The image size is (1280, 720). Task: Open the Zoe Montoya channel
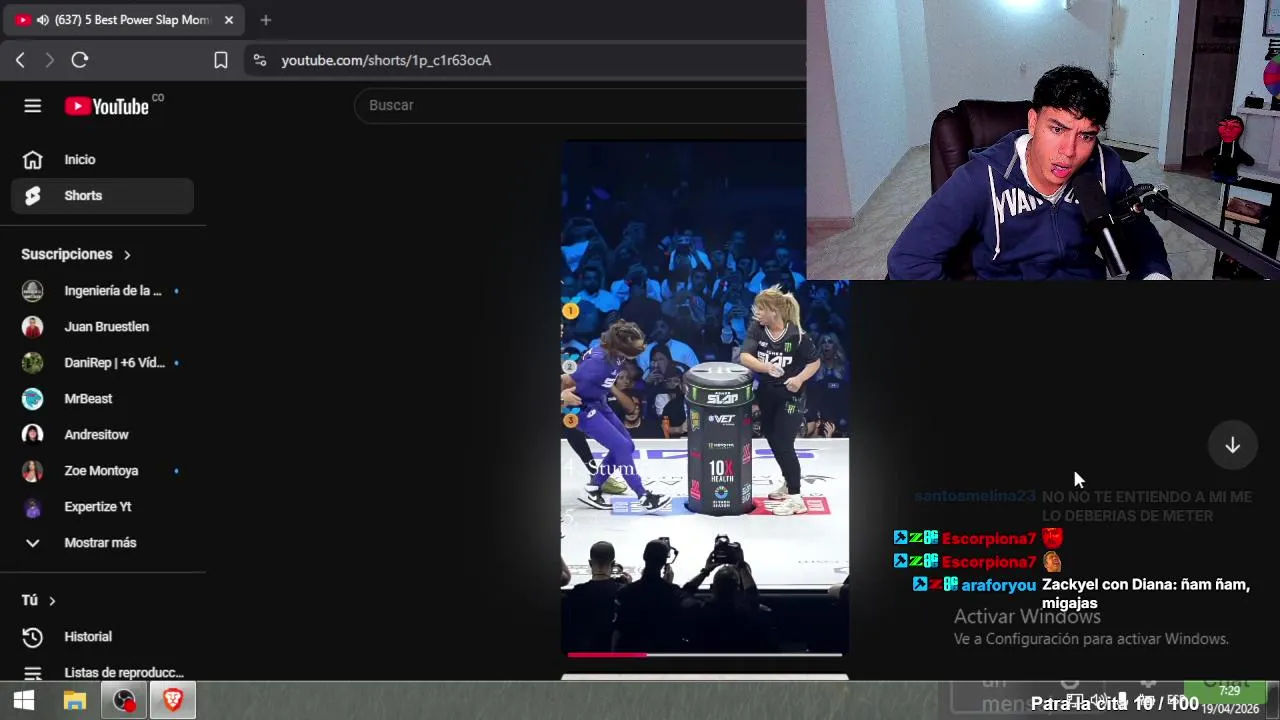[x=102, y=471]
